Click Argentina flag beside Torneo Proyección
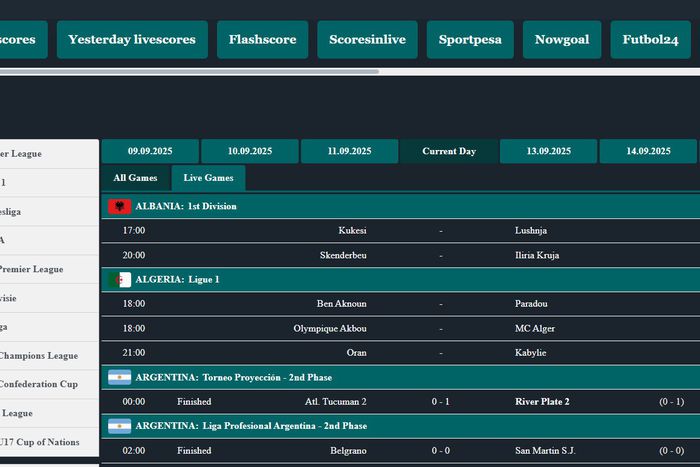This screenshot has width=700, height=467. (x=119, y=378)
